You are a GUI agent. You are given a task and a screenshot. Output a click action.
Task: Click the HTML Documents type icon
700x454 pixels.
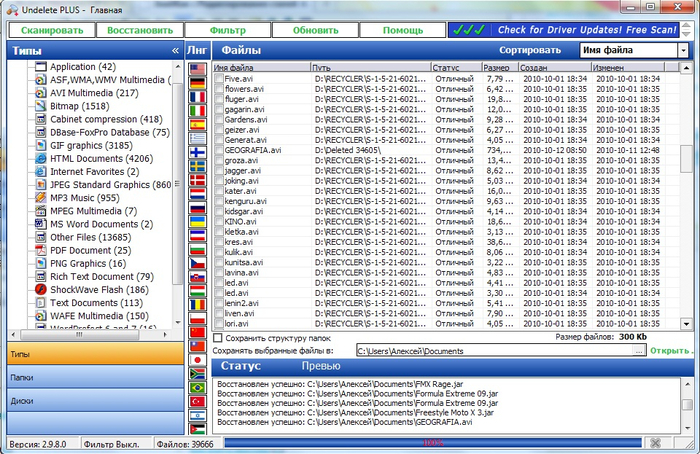[41, 158]
